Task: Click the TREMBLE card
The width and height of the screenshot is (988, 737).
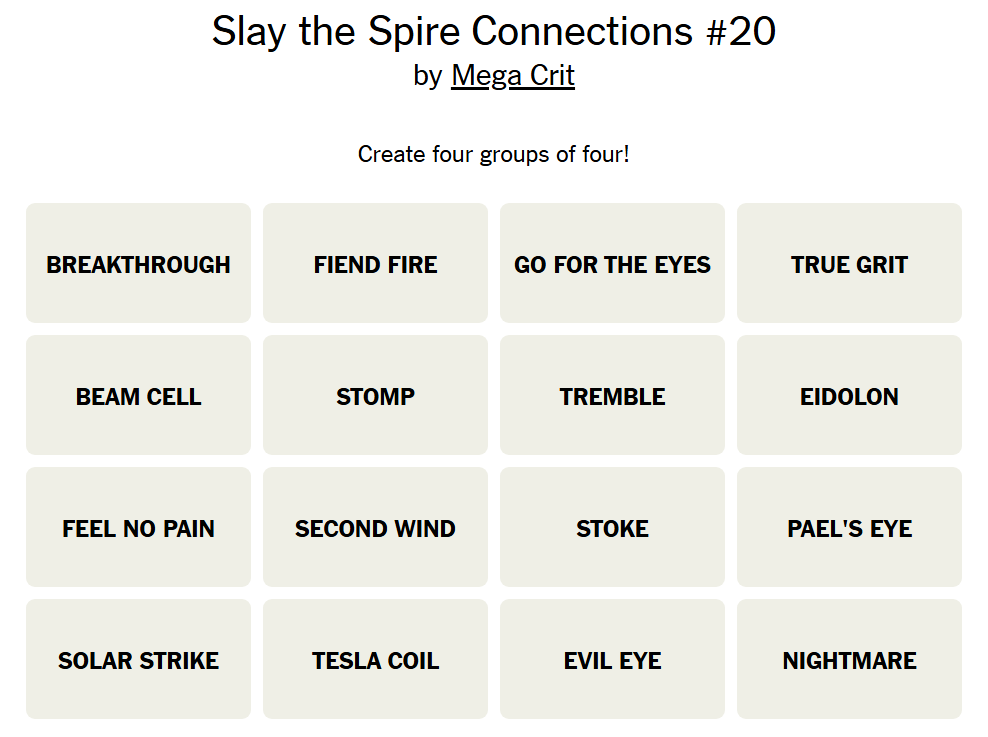Action: click(612, 396)
